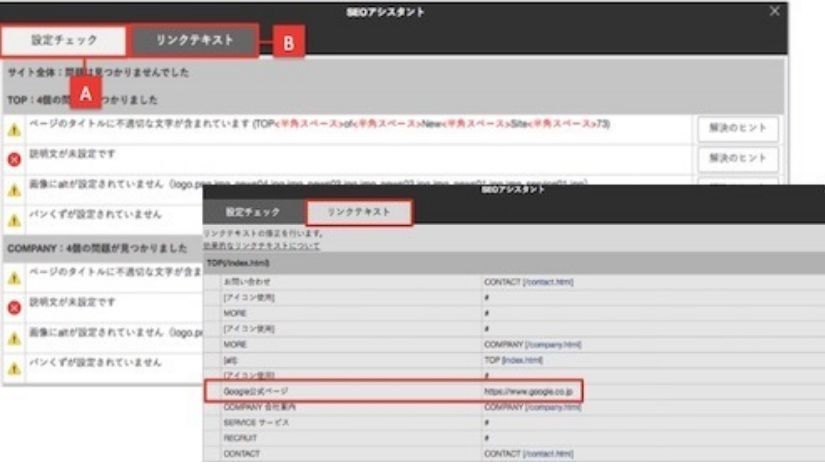This screenshot has width=825, height=464.
Task: Switch to the 設定チェック tab in the back window
Action: pos(63,40)
